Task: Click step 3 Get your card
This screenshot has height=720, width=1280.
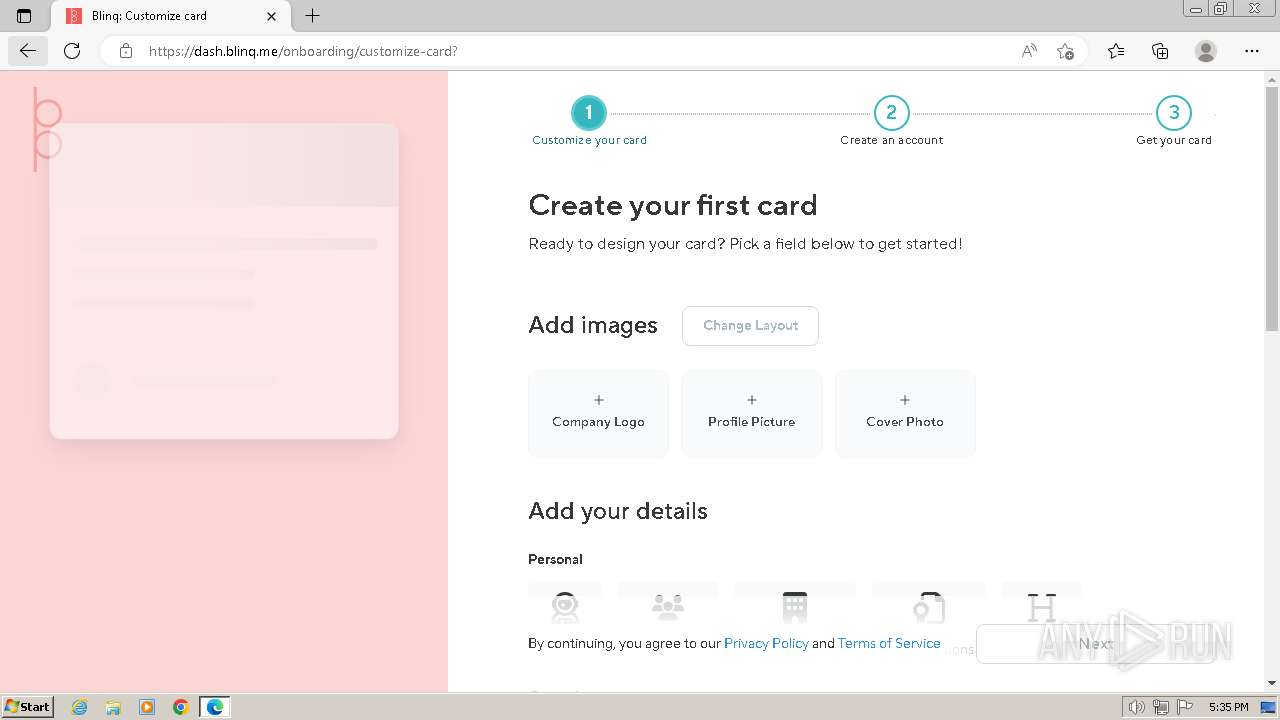Action: [x=1174, y=122]
